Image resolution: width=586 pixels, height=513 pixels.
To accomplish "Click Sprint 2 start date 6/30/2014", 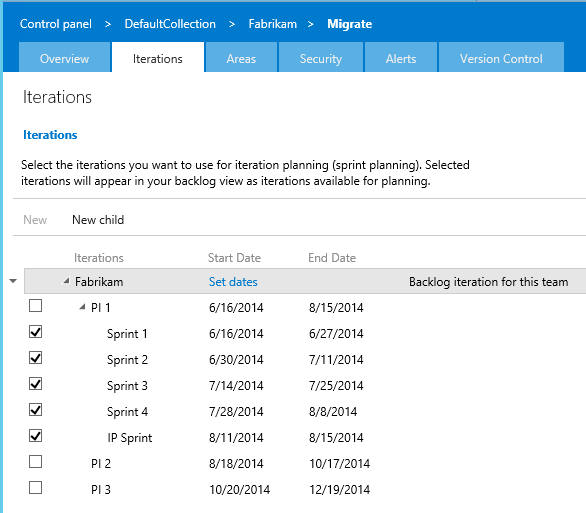I will coord(236,359).
